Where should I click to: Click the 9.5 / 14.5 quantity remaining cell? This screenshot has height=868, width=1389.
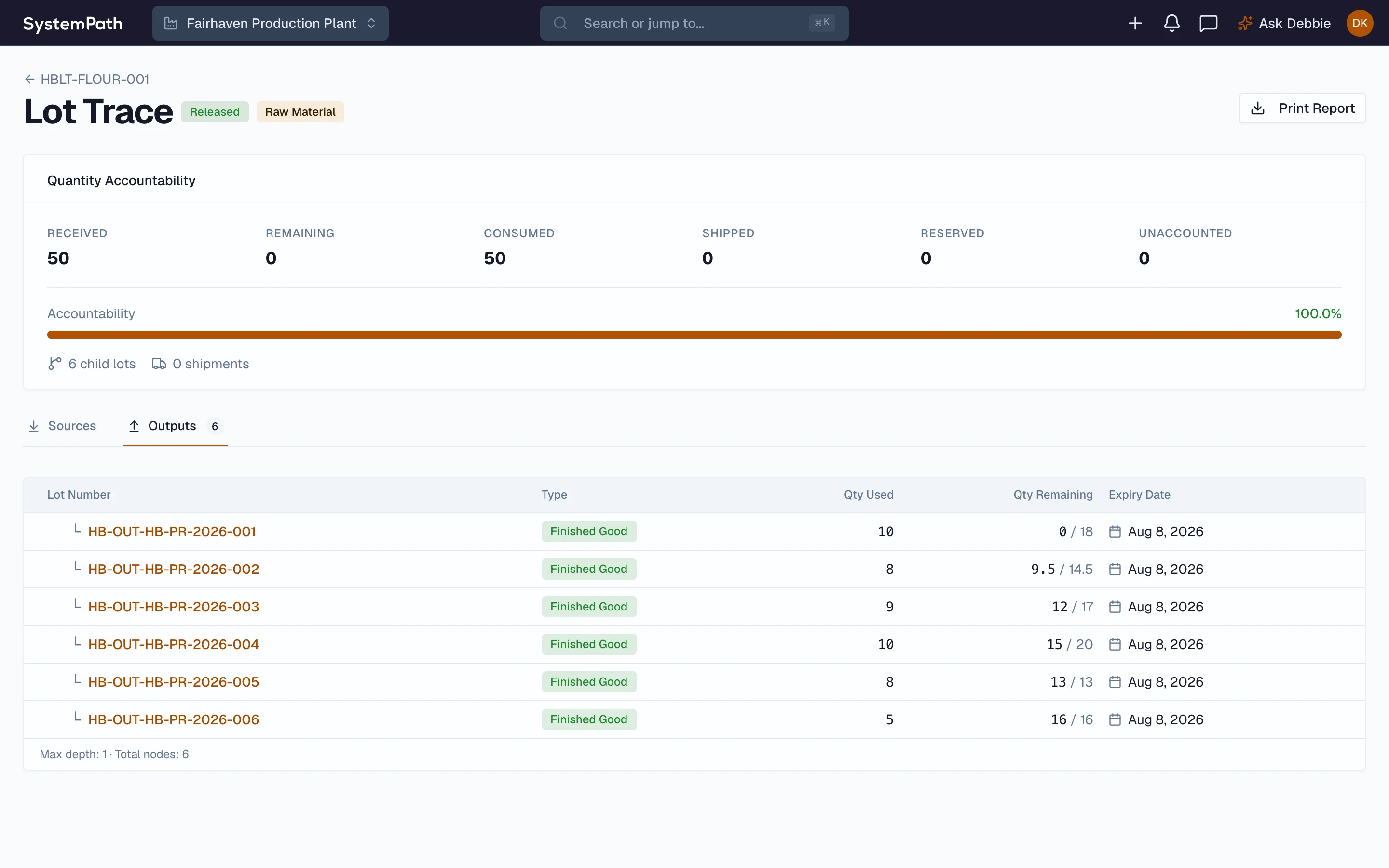pyautogui.click(x=1062, y=570)
